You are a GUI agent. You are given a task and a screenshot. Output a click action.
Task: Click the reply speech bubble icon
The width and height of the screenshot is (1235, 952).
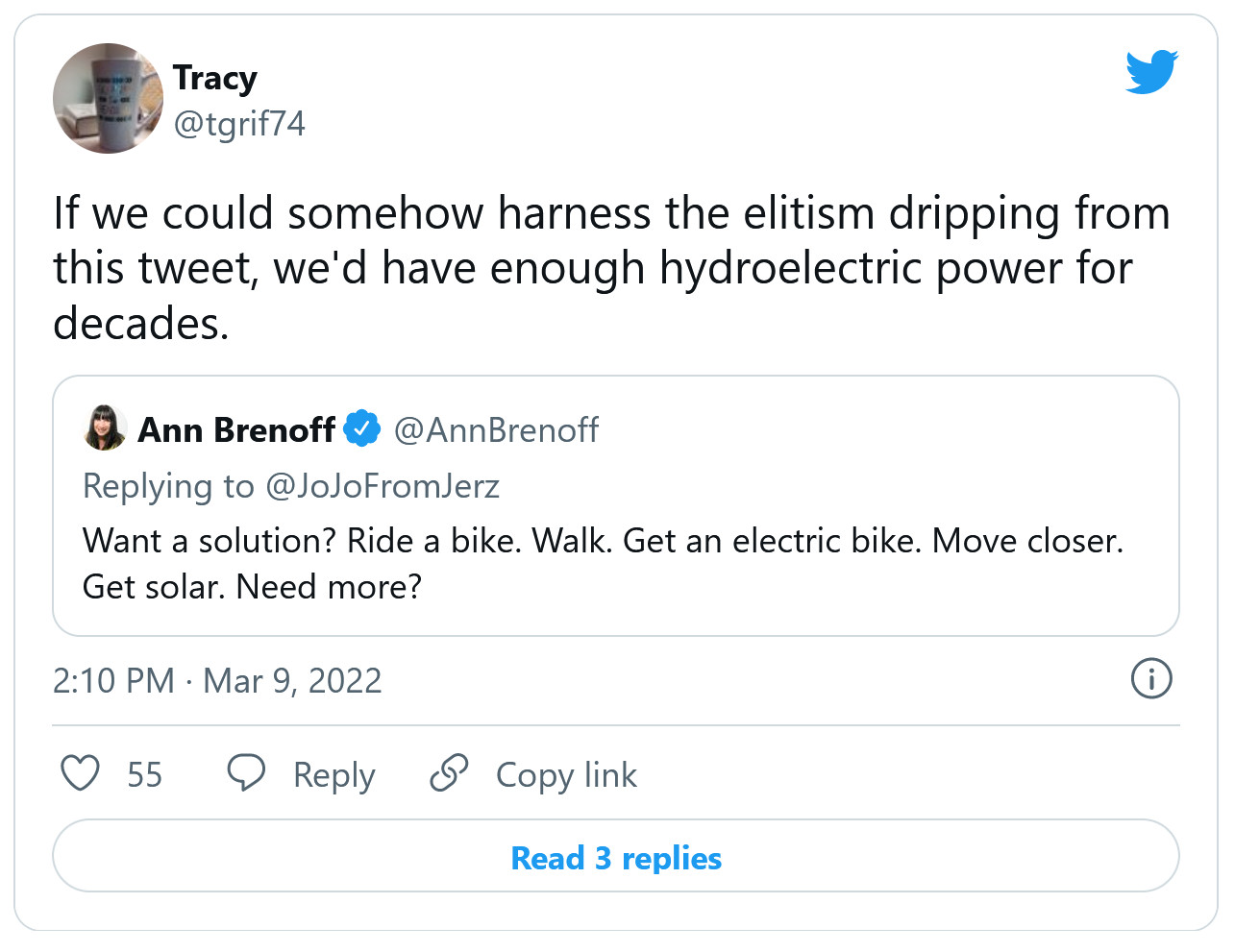point(246,772)
